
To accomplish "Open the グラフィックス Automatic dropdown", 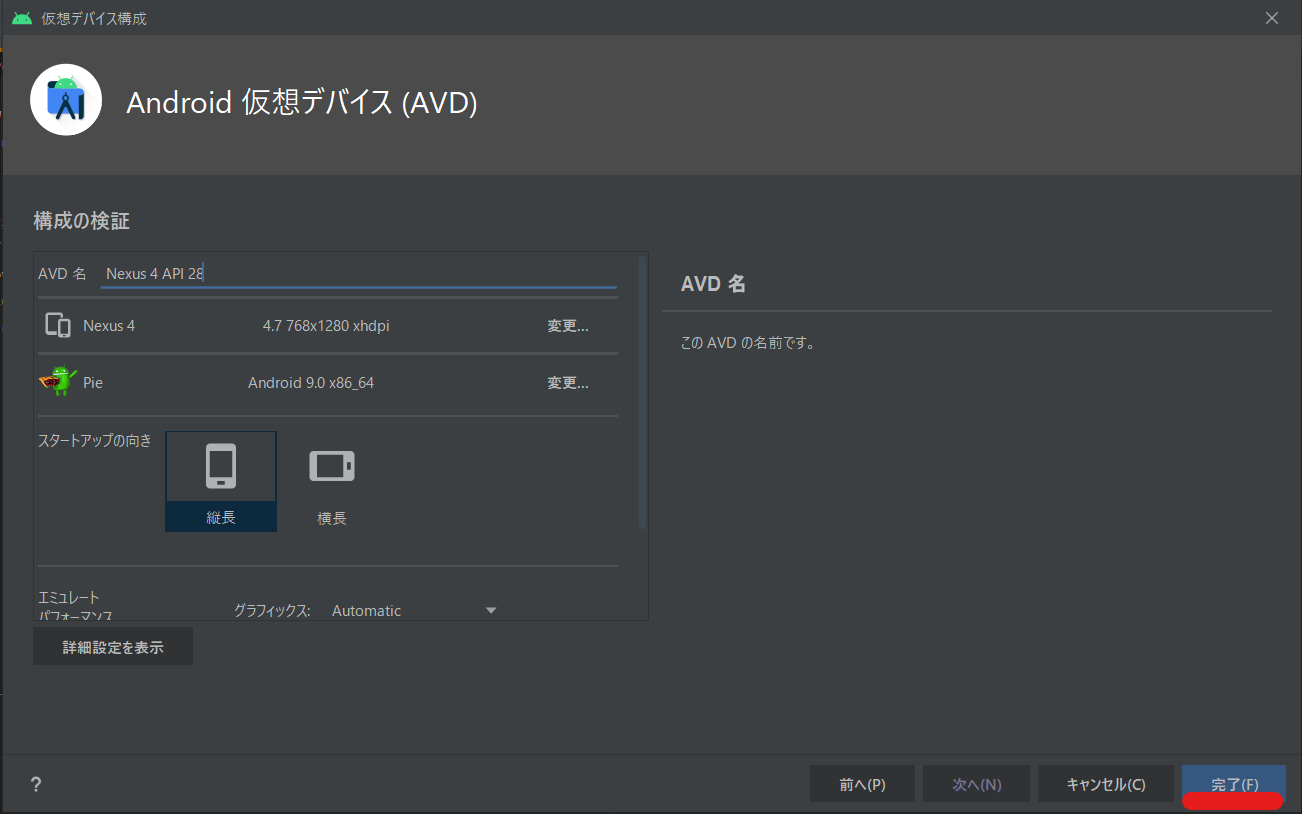I will pyautogui.click(x=414, y=610).
